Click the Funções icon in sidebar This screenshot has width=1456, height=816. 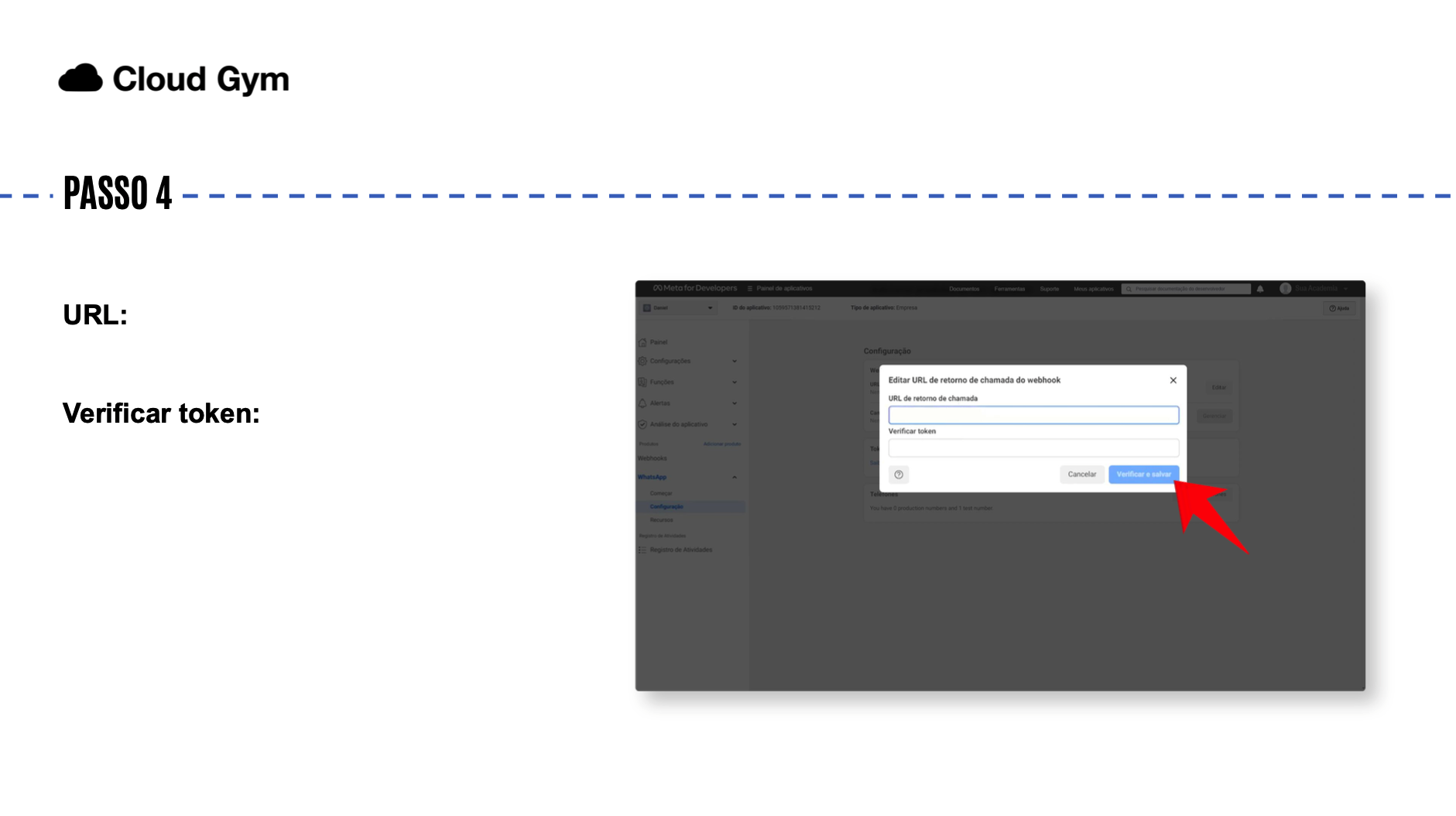coord(642,382)
